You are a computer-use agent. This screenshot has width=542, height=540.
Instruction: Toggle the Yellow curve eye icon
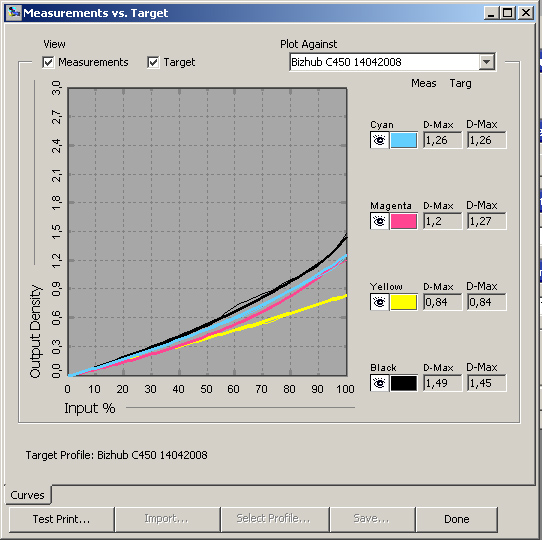379,302
